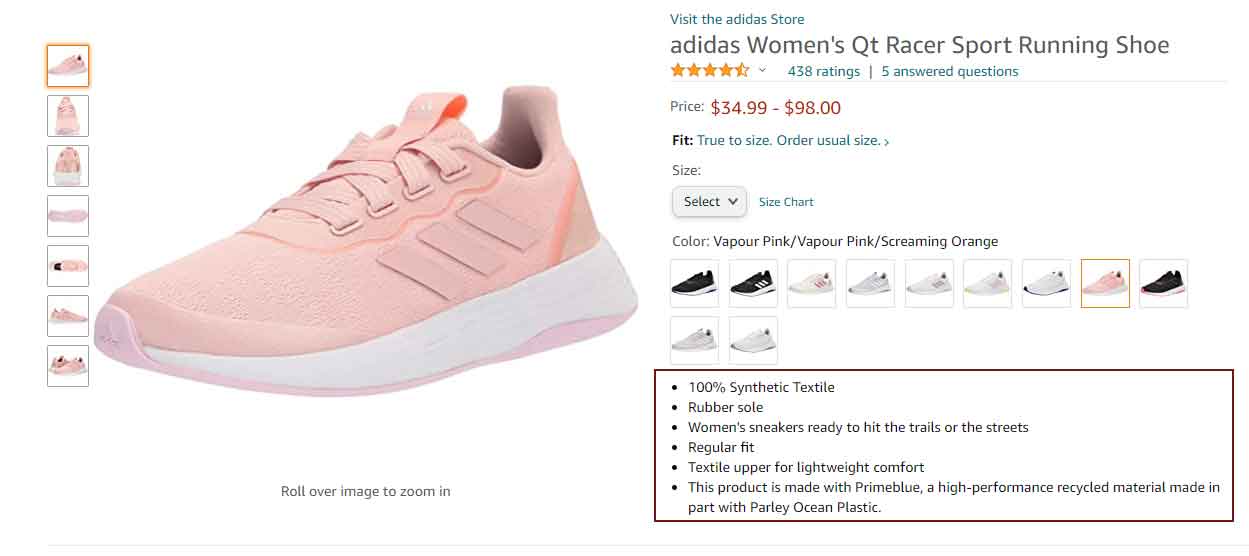Viewport: 1249px width, 556px height.
Task: View the 5 answered questions
Action: 949,71
